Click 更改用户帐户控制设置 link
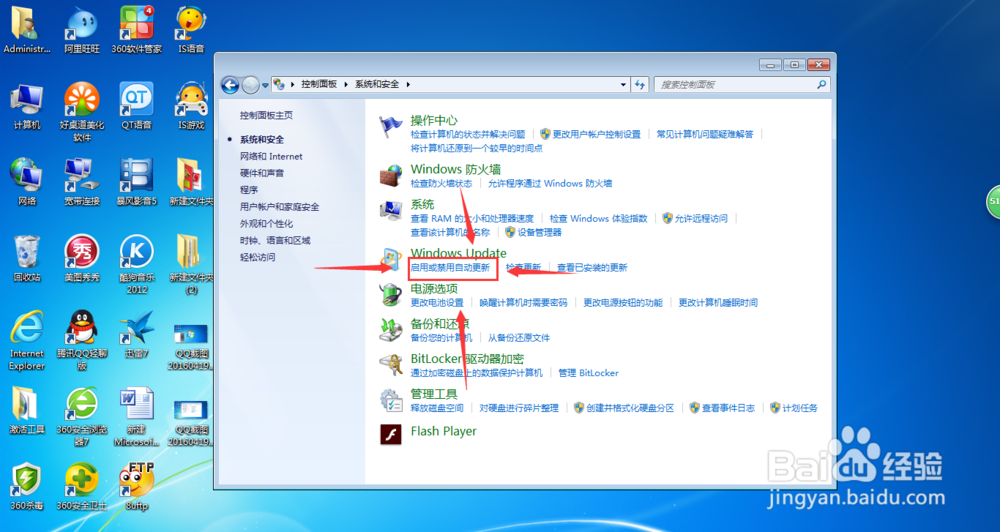1000x532 pixels. (x=596, y=134)
